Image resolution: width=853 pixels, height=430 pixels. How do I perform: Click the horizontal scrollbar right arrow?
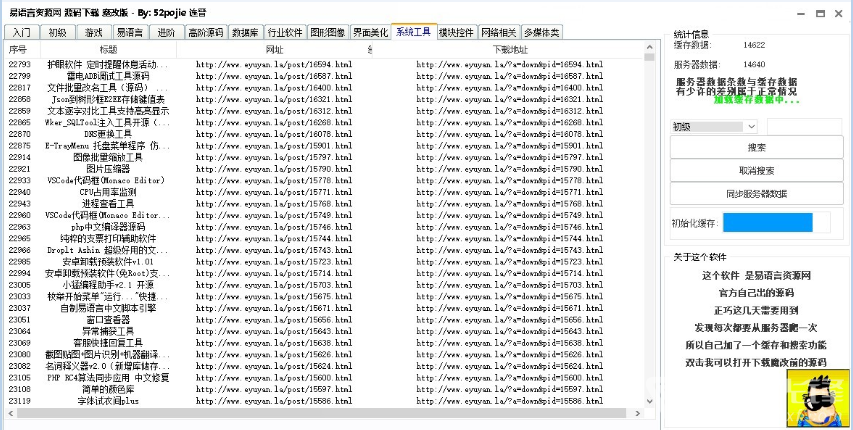(x=639, y=413)
